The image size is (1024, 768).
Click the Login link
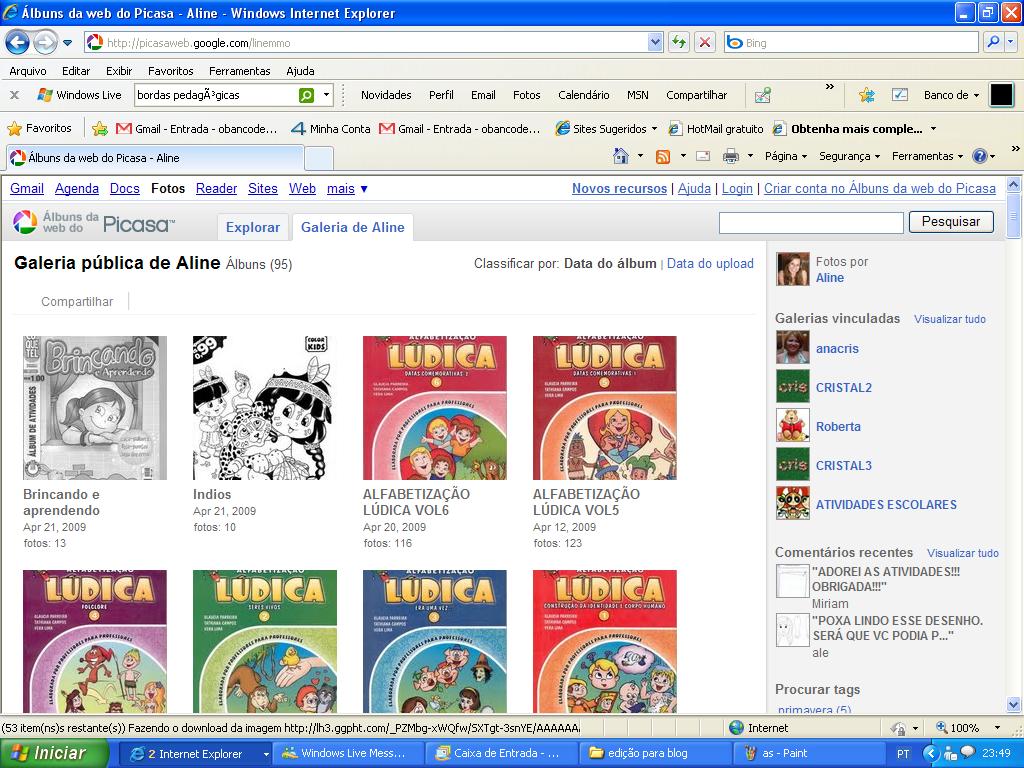737,189
